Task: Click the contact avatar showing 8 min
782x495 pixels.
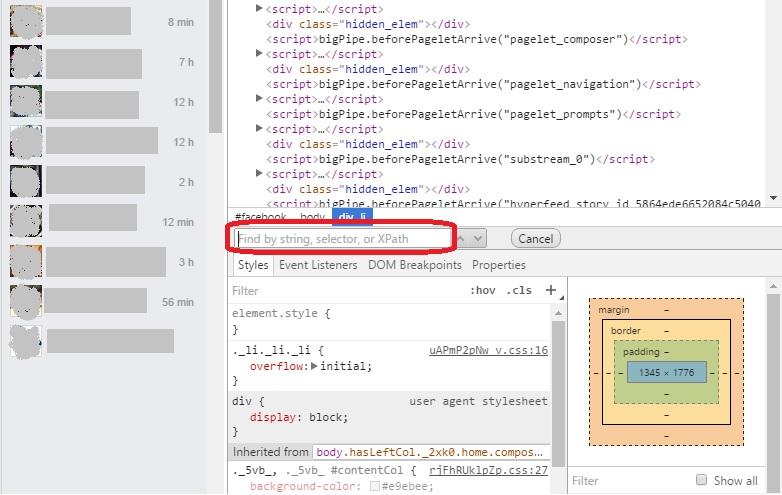Action: pyautogui.click(x=25, y=21)
